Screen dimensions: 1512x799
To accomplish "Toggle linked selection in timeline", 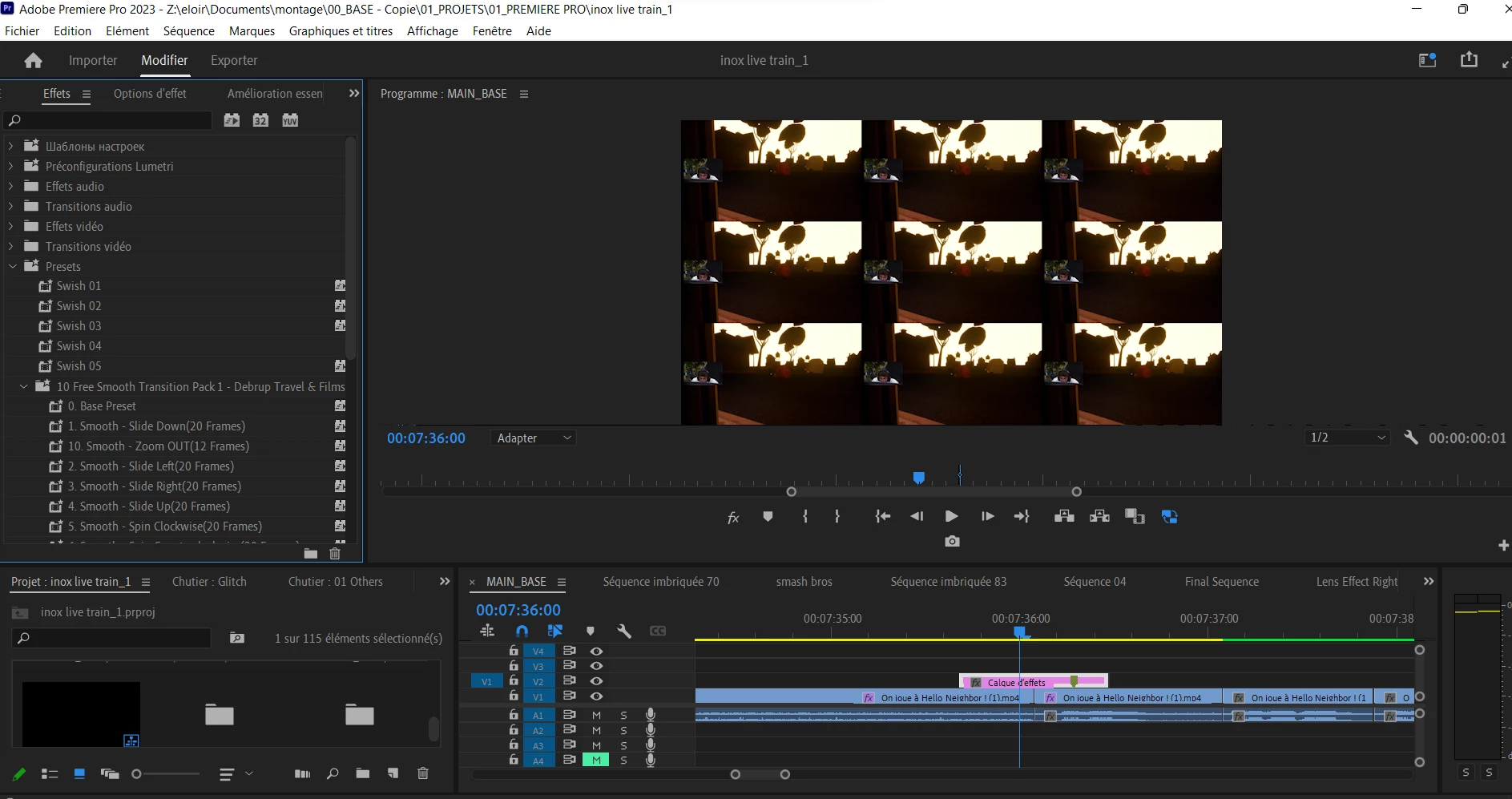I will coord(554,632).
